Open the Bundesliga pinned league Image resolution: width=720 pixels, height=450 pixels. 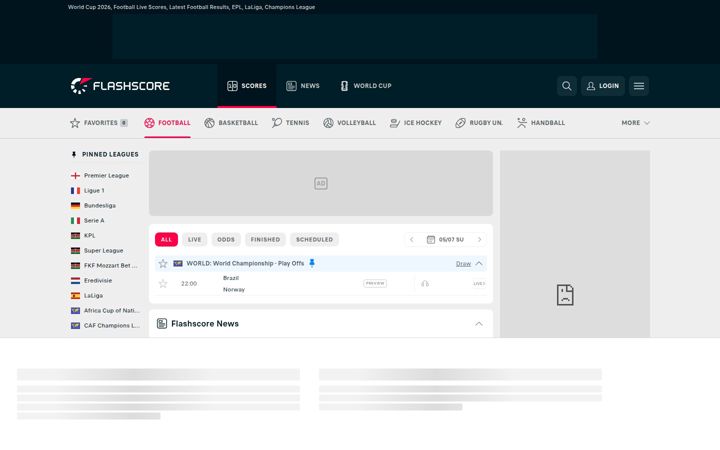(100, 206)
